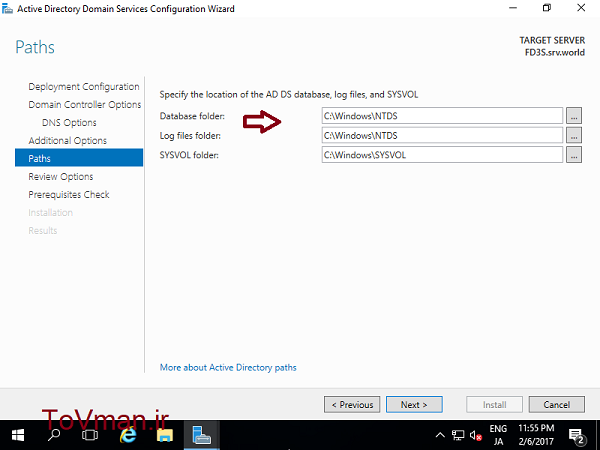Click the Previous button

click(x=352, y=404)
